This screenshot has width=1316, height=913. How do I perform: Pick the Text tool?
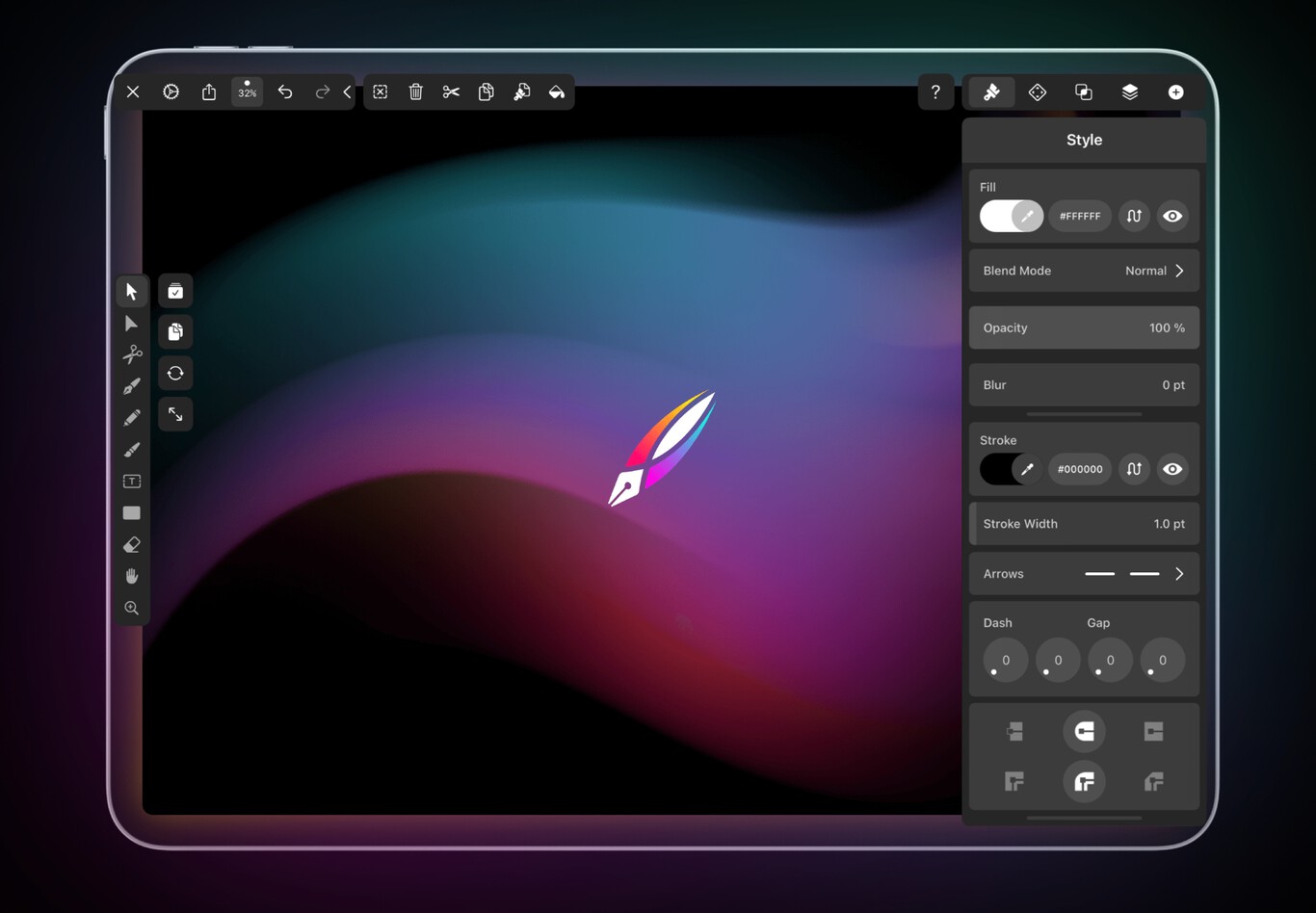pyautogui.click(x=132, y=481)
